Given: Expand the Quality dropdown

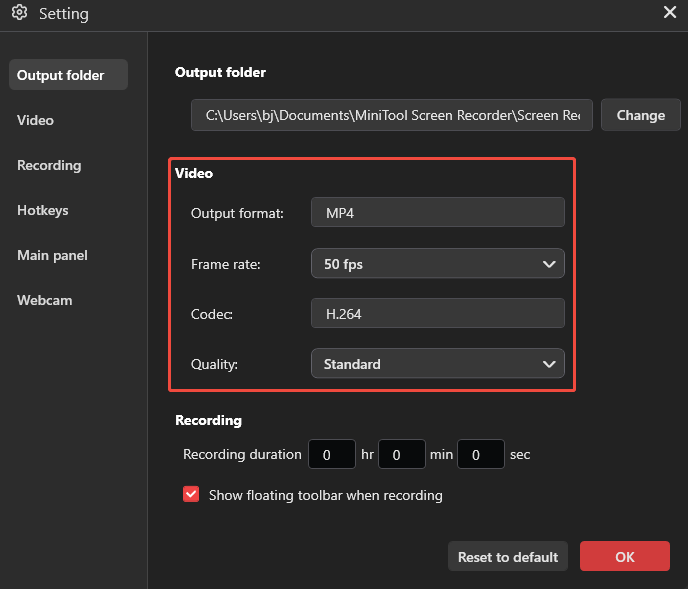Looking at the screenshot, I should pyautogui.click(x=437, y=363).
